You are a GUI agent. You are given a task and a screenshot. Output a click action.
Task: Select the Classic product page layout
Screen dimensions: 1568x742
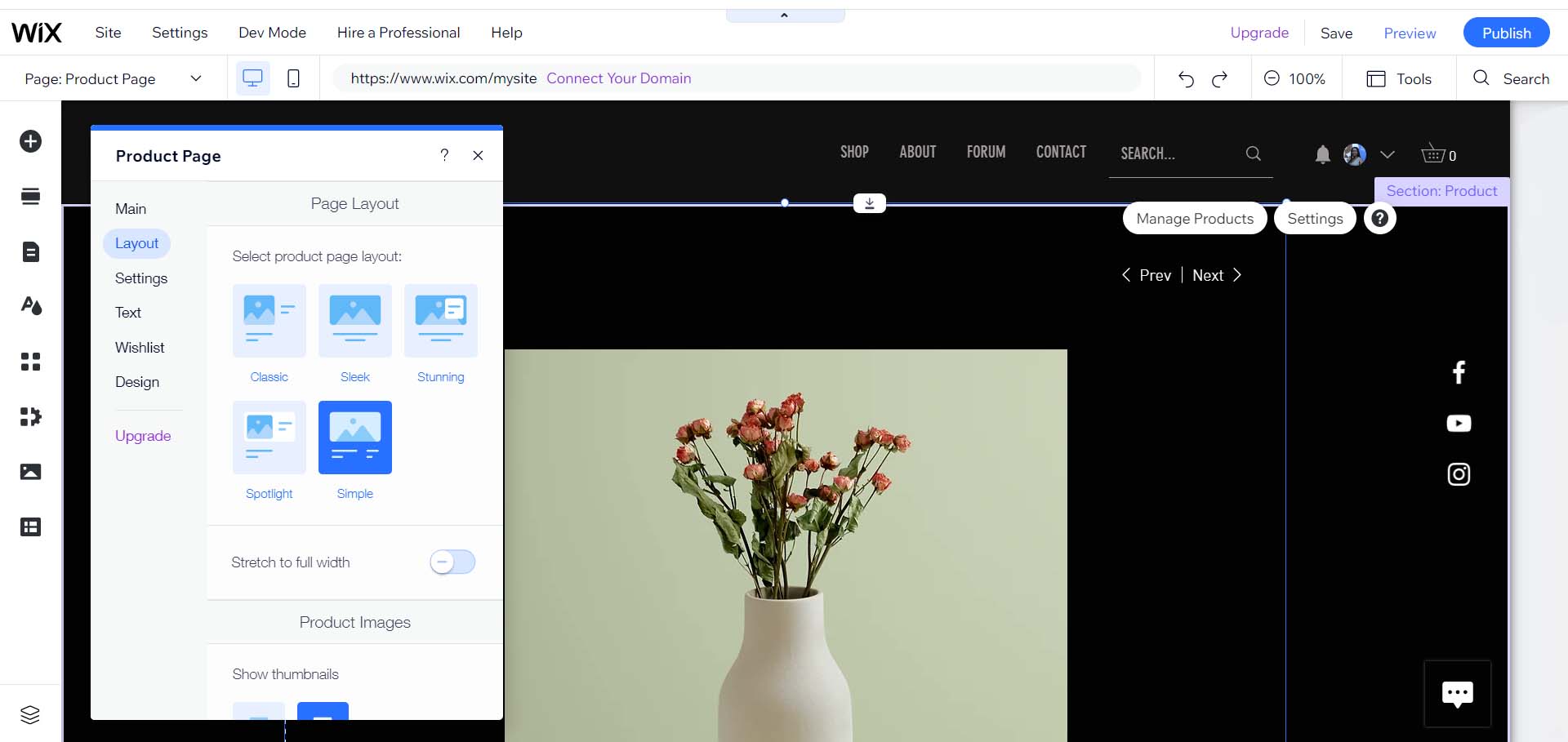tap(269, 321)
